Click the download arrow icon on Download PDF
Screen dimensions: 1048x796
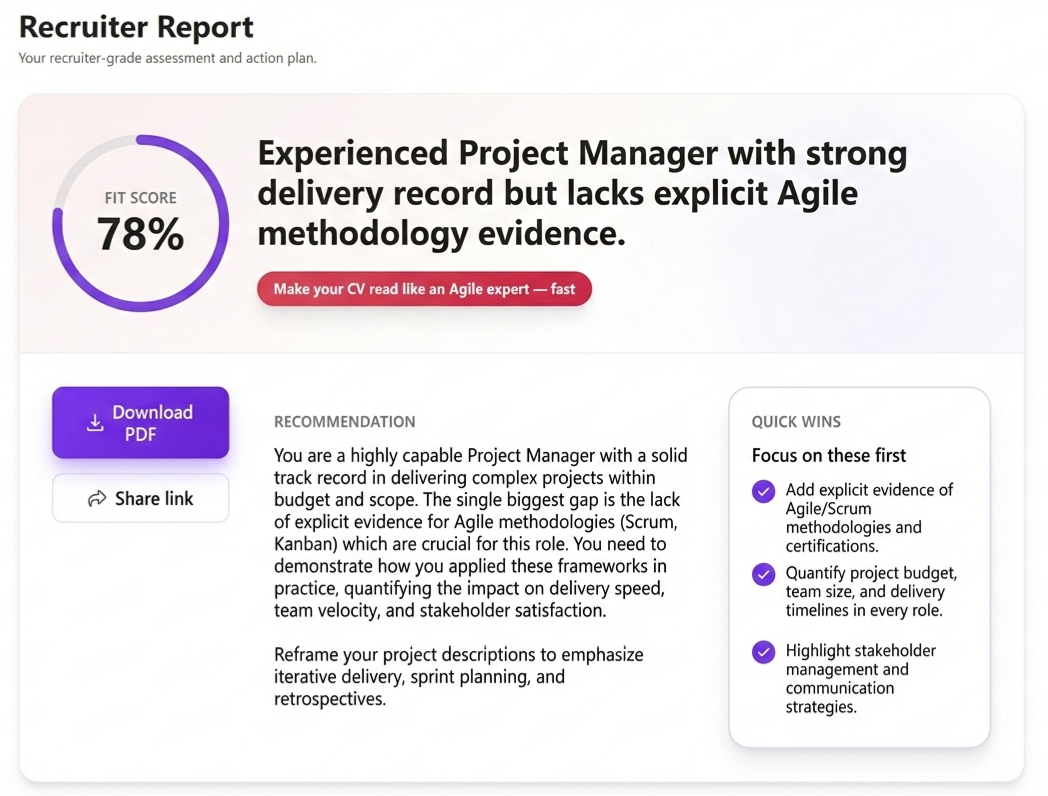pos(95,423)
